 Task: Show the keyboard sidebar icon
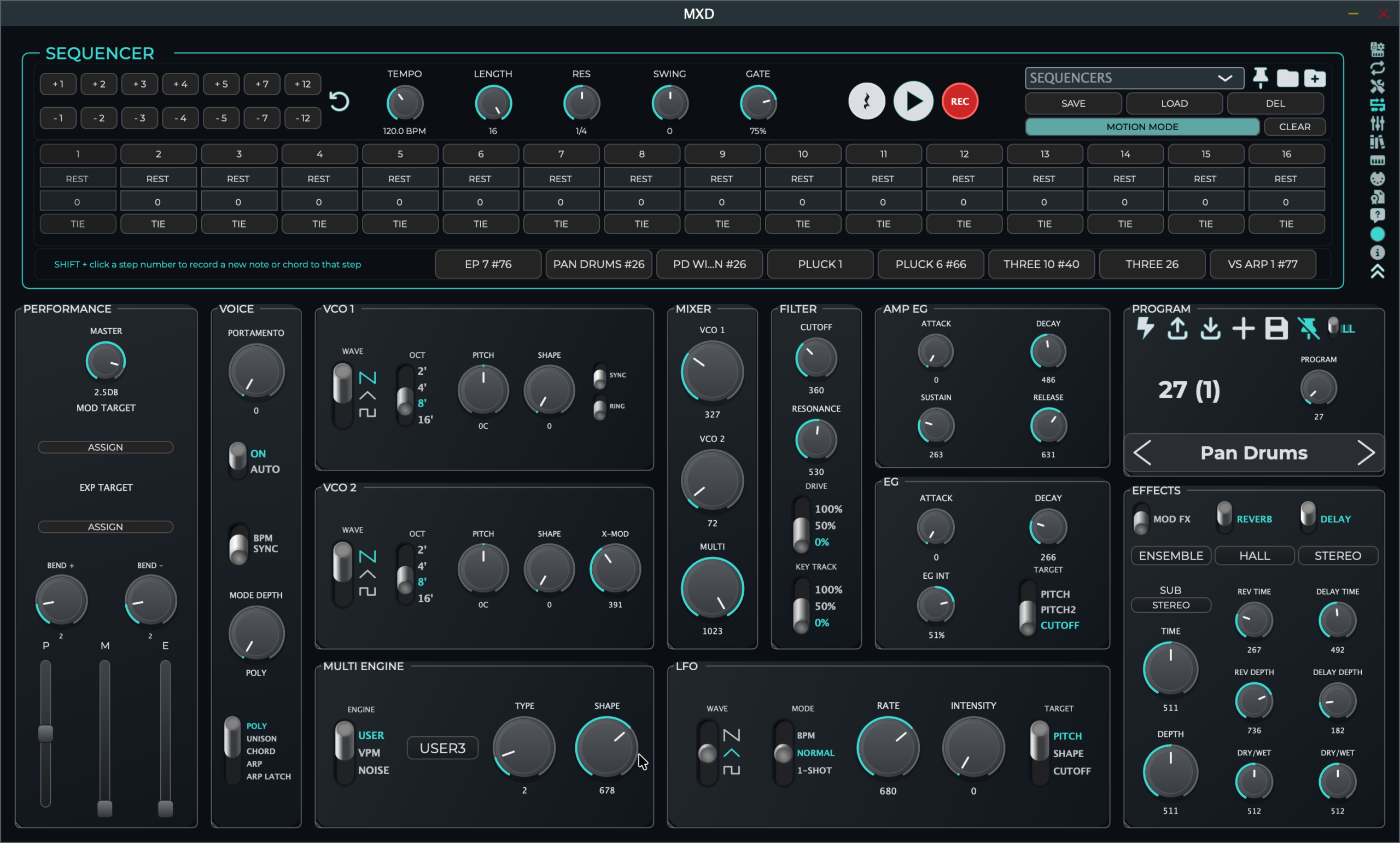1376,160
